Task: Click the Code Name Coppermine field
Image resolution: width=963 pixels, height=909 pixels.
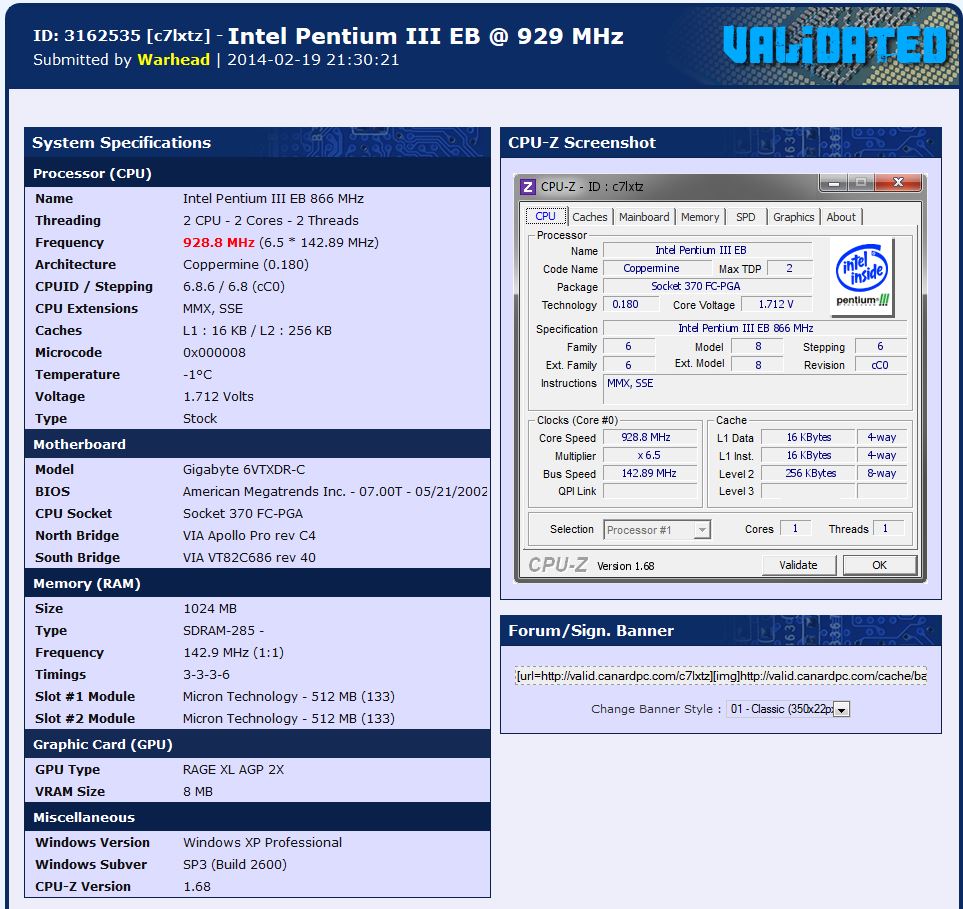Action: (657, 268)
